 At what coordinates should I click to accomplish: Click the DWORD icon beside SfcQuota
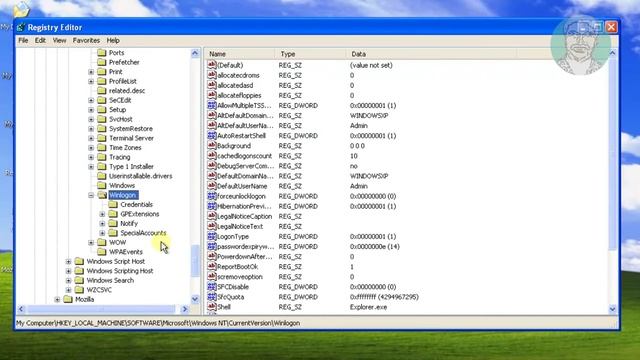211,297
